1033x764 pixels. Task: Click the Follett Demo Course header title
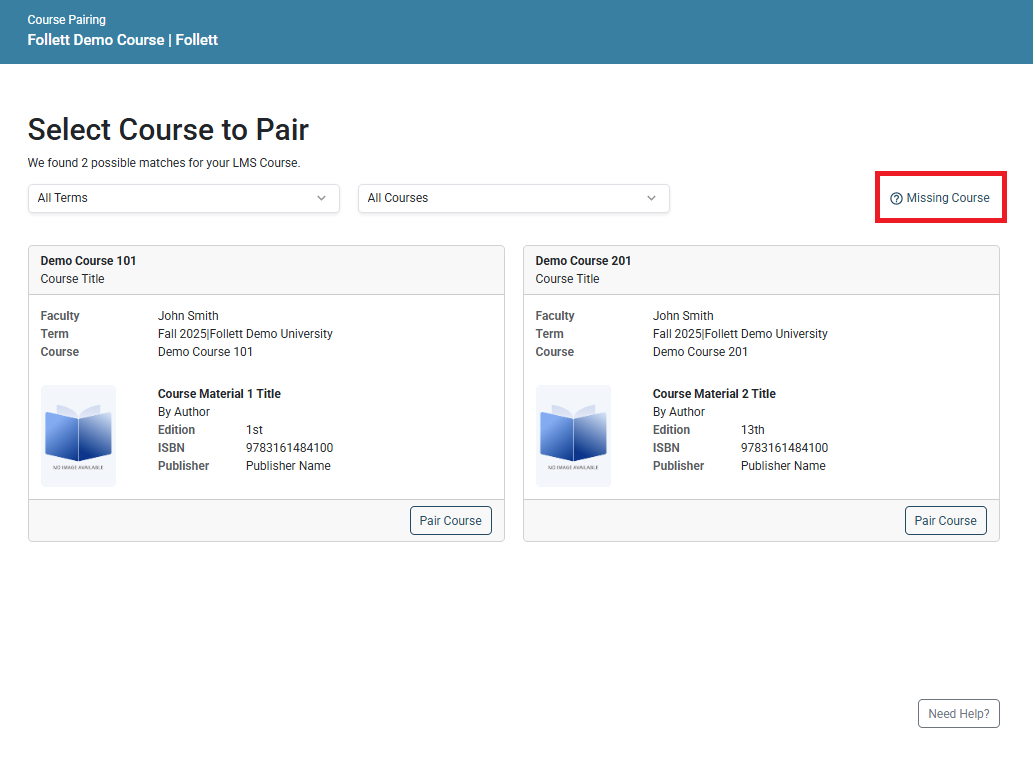pyautogui.click(x=123, y=39)
